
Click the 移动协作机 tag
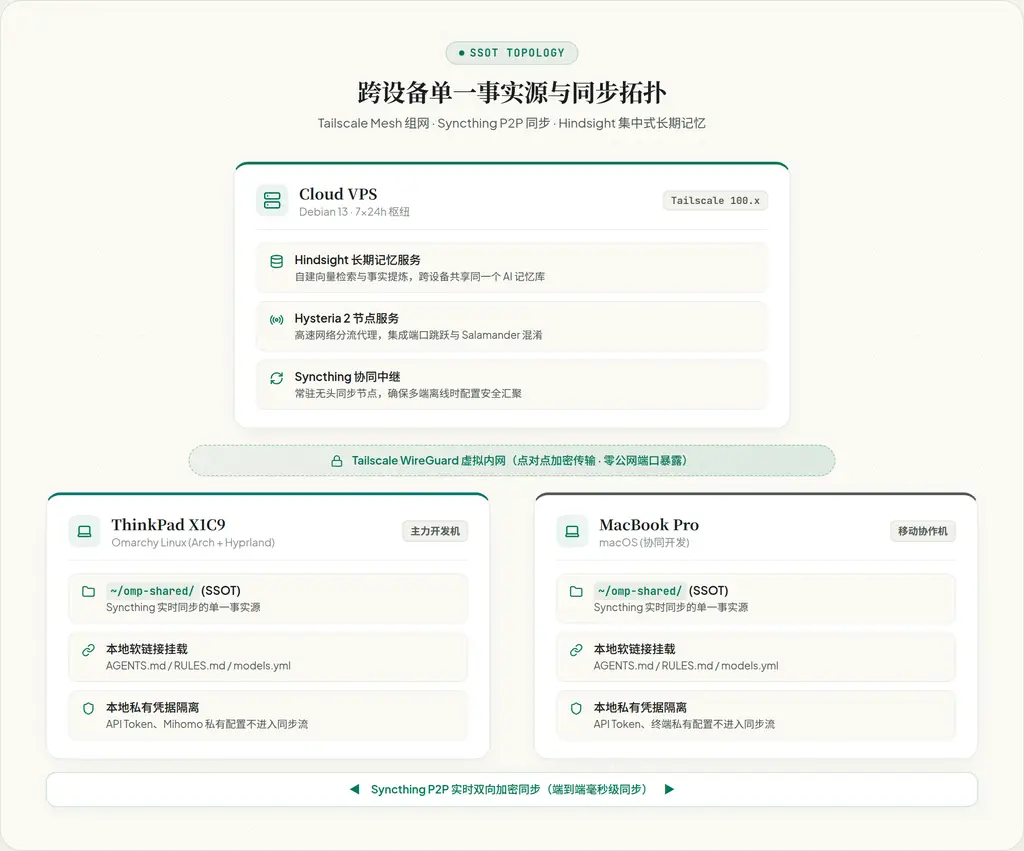tap(923, 531)
